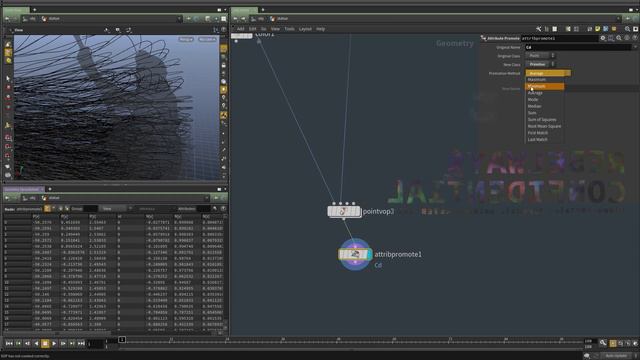The width and height of the screenshot is (640, 360).
Task: Click the Play backward button
Action: point(36,344)
